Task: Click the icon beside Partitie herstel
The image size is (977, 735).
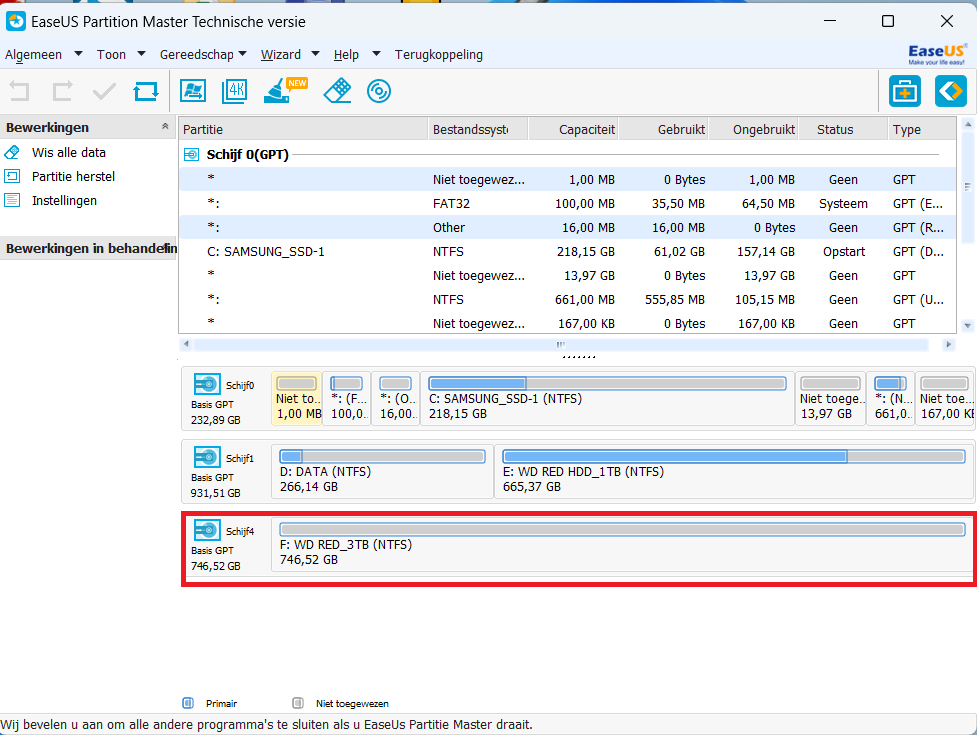Action: [12, 176]
